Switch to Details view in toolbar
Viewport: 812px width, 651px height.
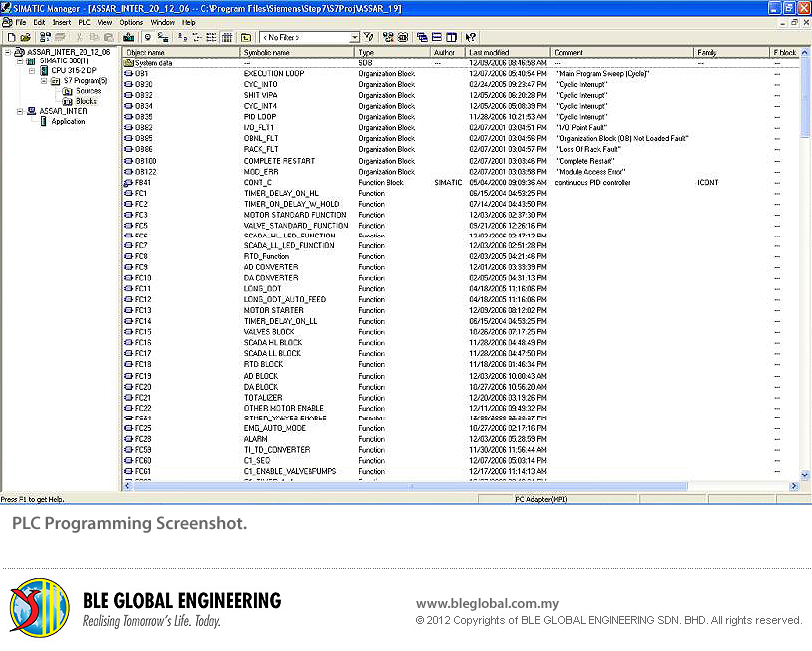227,37
